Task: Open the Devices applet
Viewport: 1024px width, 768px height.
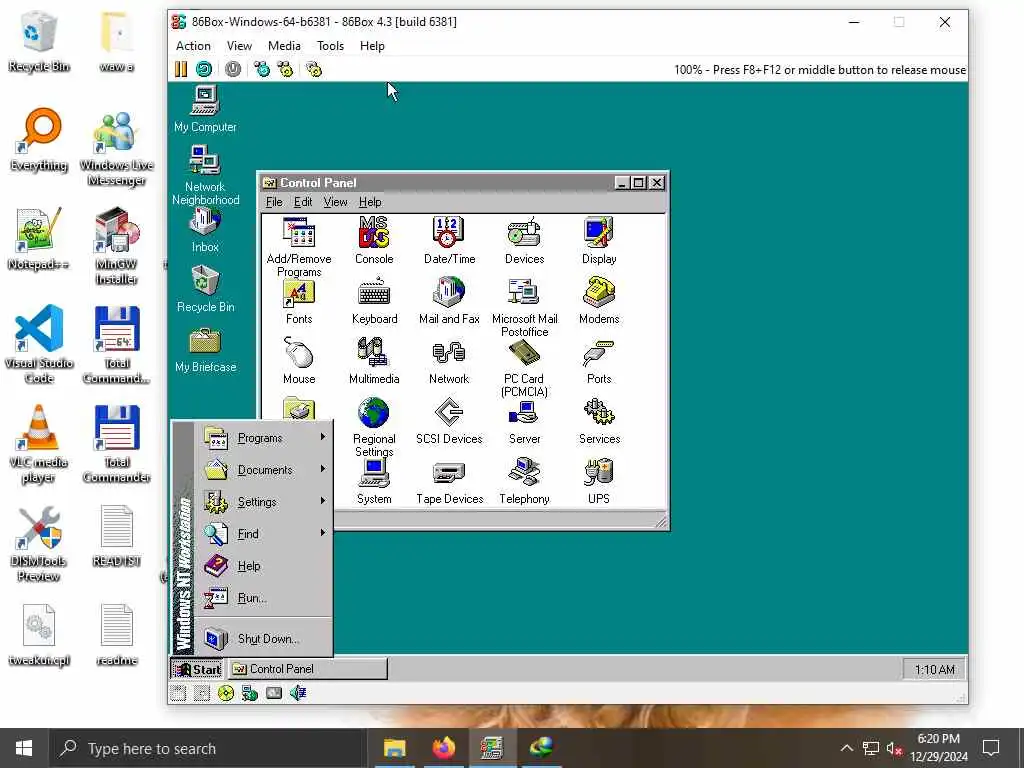Action: point(524,240)
